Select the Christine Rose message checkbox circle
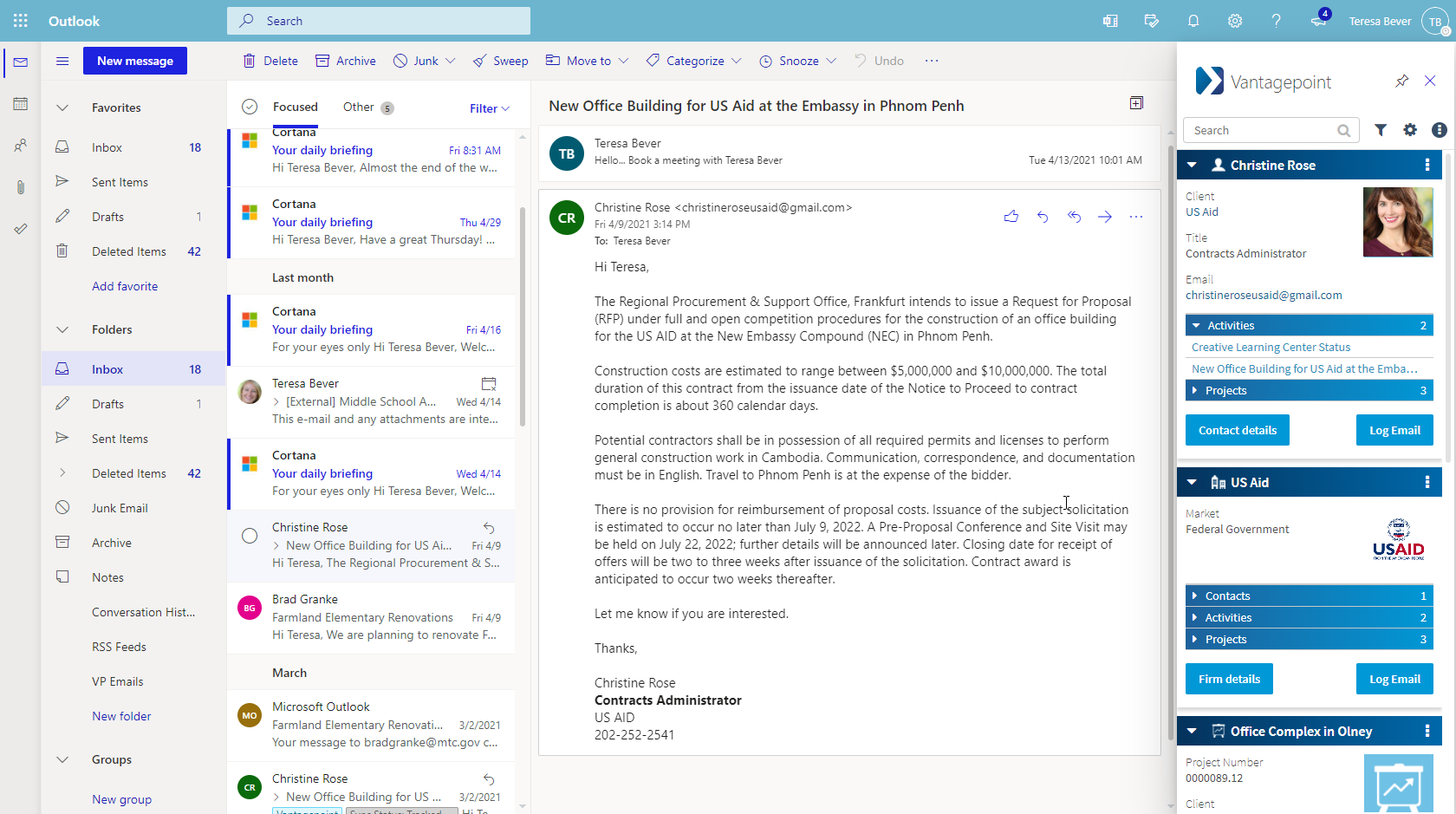The image size is (1456, 814). pyautogui.click(x=250, y=536)
